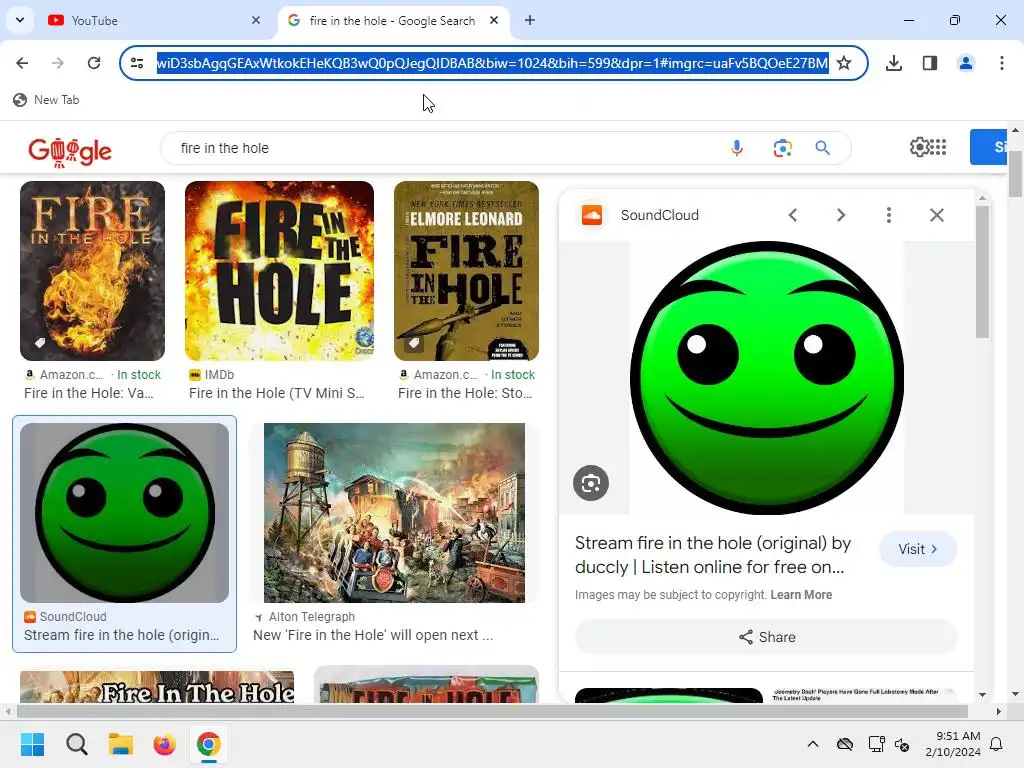Open Amazon Fire in the Hole flame cover thumbnail
Viewport: 1024px width, 768px height.
[92, 270]
